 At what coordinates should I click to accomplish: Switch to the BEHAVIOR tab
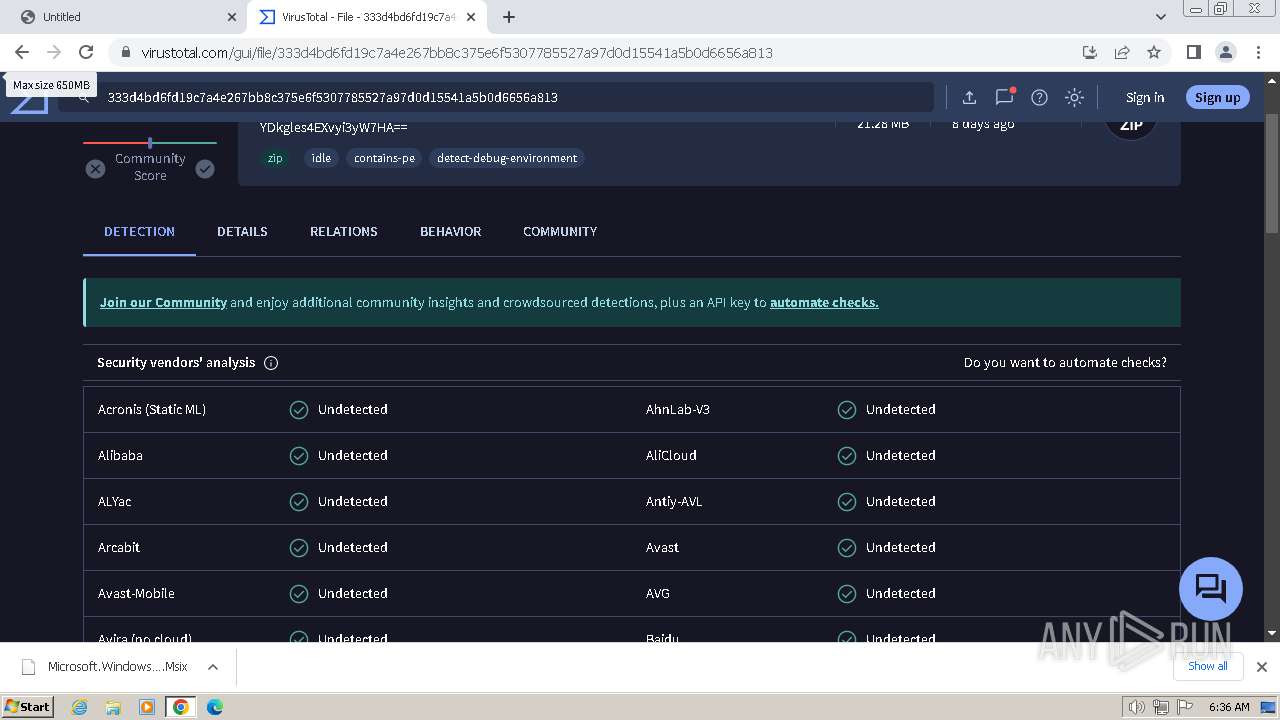click(x=451, y=231)
